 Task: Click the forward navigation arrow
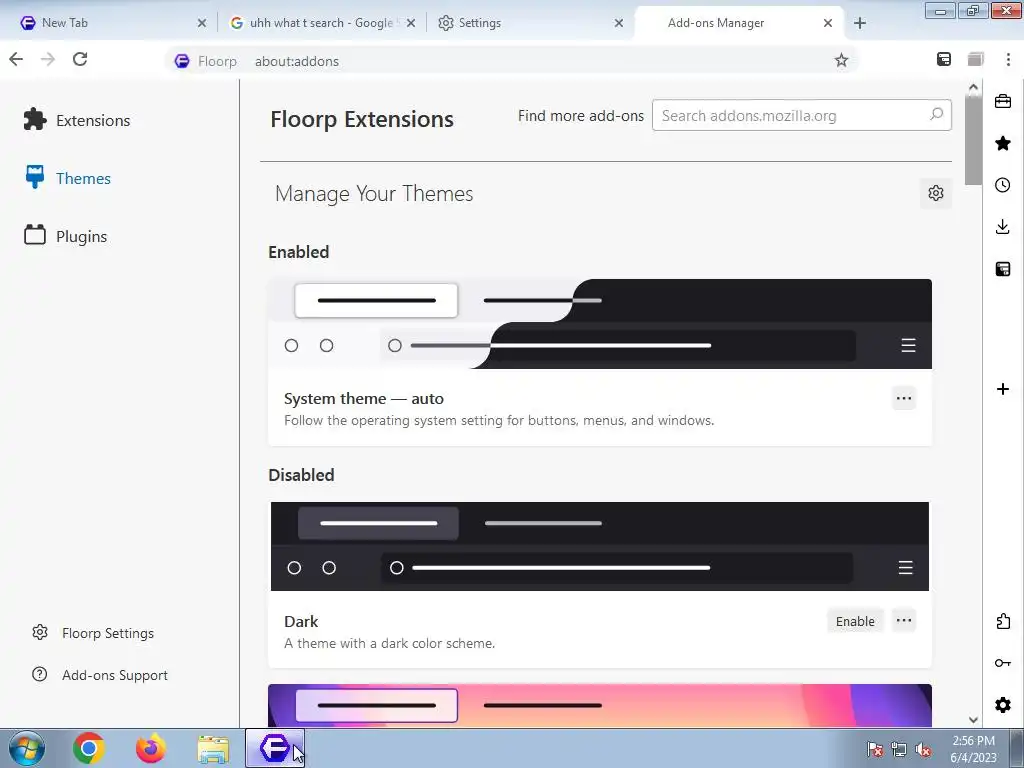pyautogui.click(x=48, y=59)
